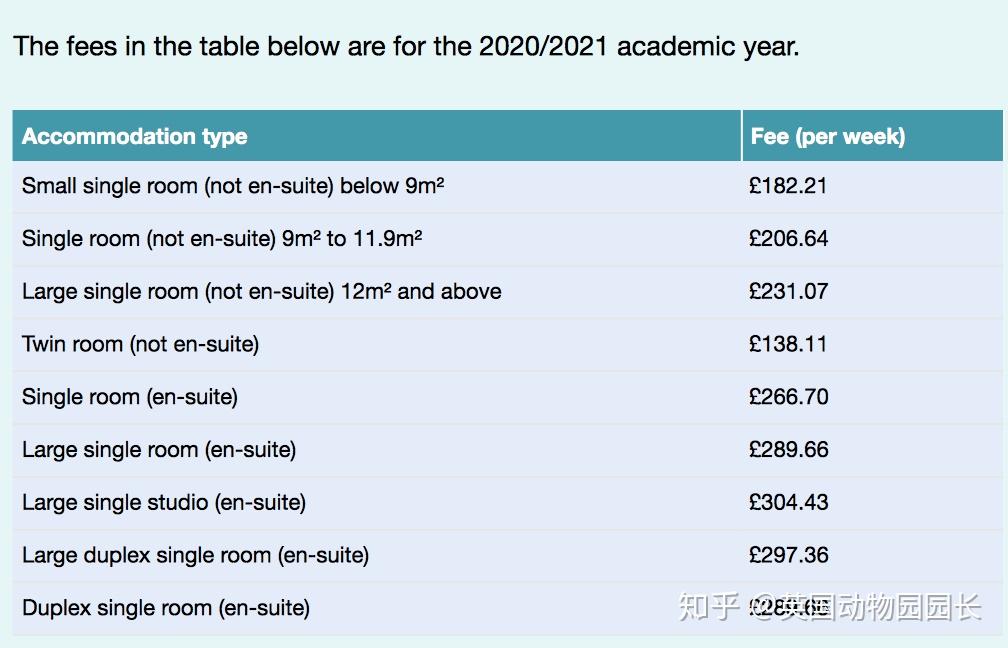Select the 2020/2021 academic year intro sentence
The image size is (1008, 648).
pos(406,46)
